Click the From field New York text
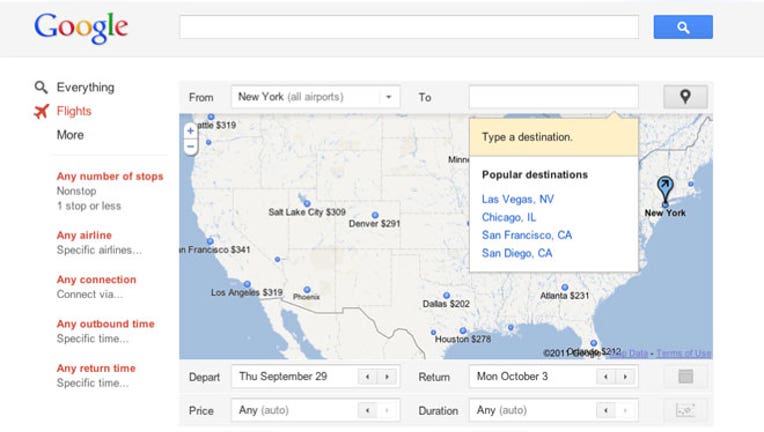Image resolution: width=764 pixels, height=432 pixels. point(291,97)
